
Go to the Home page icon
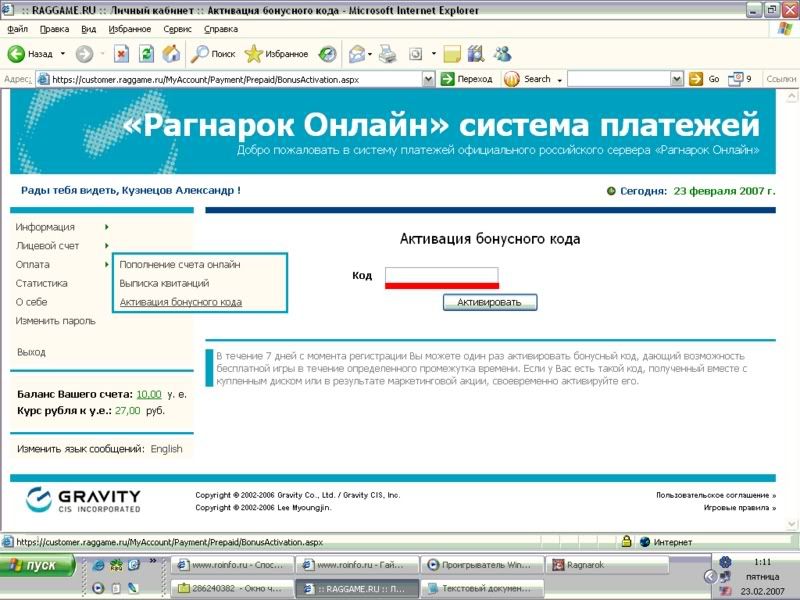171,54
